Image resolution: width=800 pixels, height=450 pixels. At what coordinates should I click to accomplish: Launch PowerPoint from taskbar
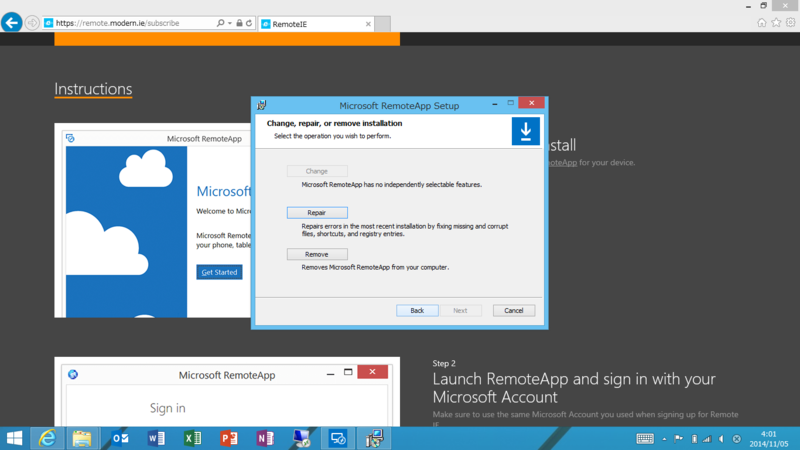pyautogui.click(x=229, y=438)
